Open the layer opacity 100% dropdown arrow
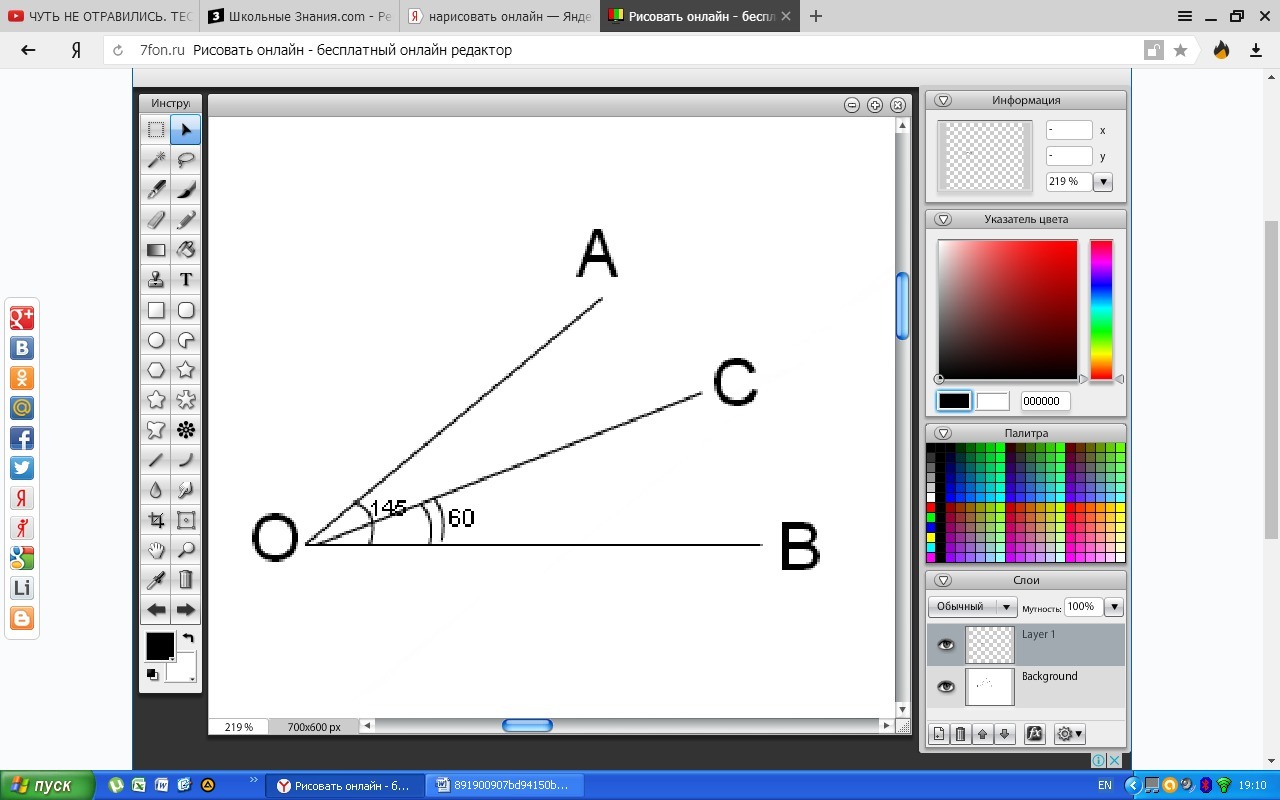1280x800 pixels. click(x=1114, y=607)
